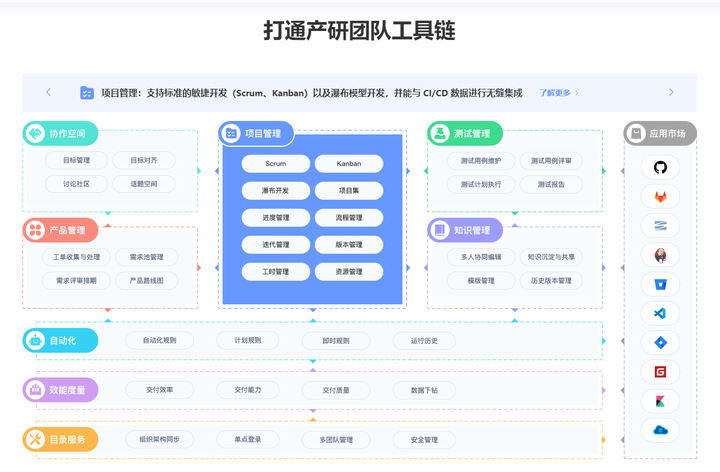Click the 单点登录 pill
This screenshot has width=720, height=472.
coord(248,439)
